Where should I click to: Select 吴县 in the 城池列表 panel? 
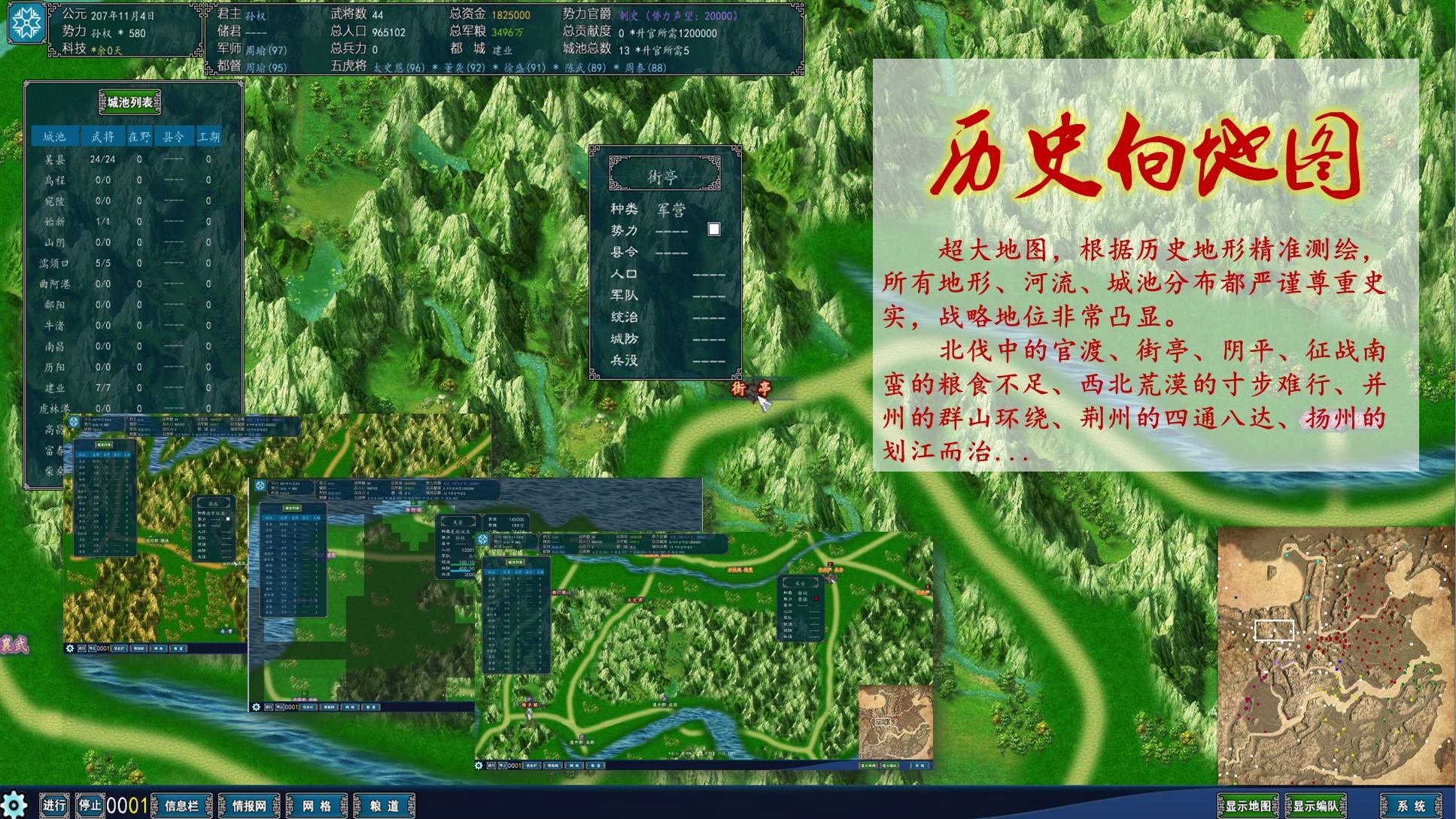pos(54,158)
